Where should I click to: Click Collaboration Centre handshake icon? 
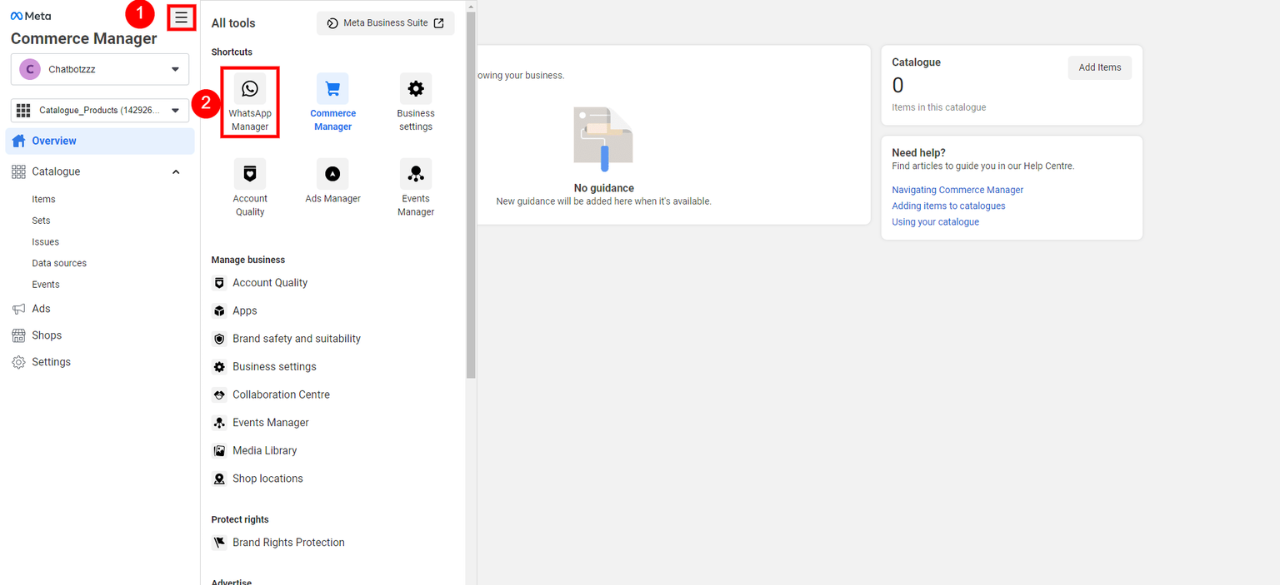(x=220, y=395)
